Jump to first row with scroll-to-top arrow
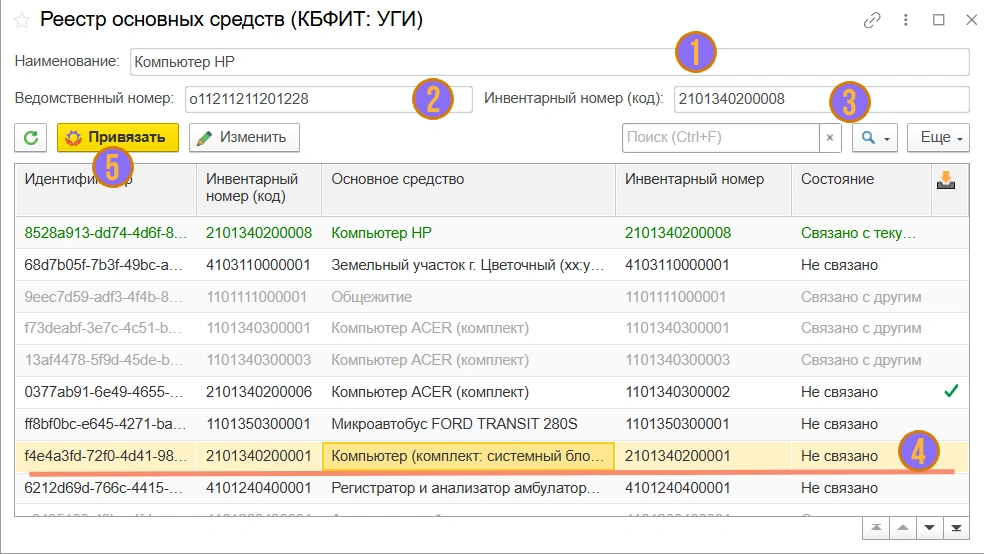 click(x=876, y=528)
